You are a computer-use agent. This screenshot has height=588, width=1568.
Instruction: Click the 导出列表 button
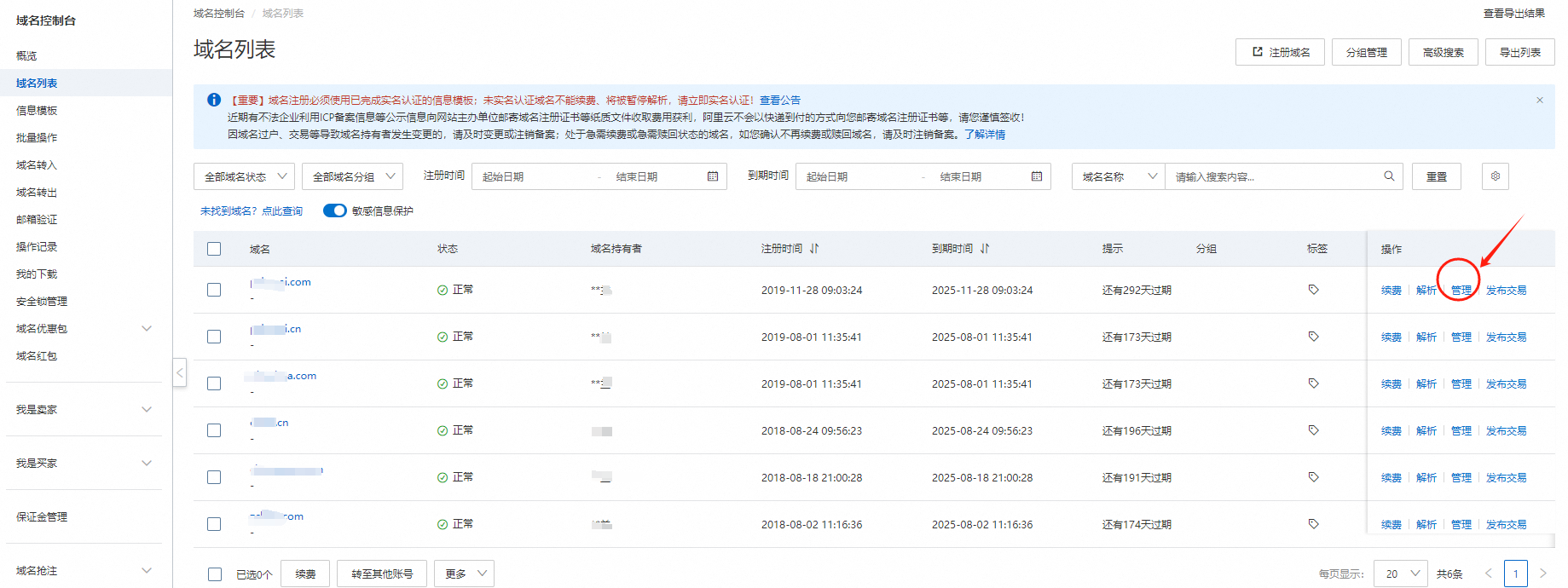point(1519,52)
